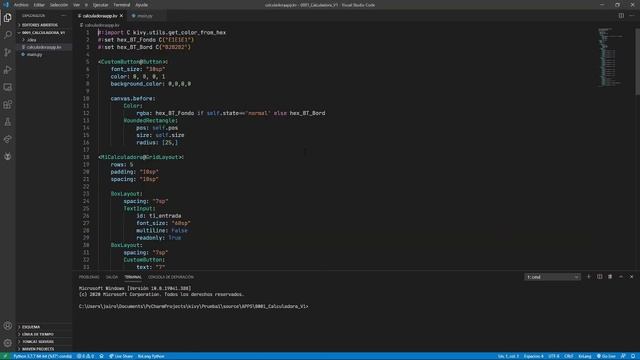Click remote window indicator in status bar
The width and height of the screenshot is (640, 360).
point(5,356)
